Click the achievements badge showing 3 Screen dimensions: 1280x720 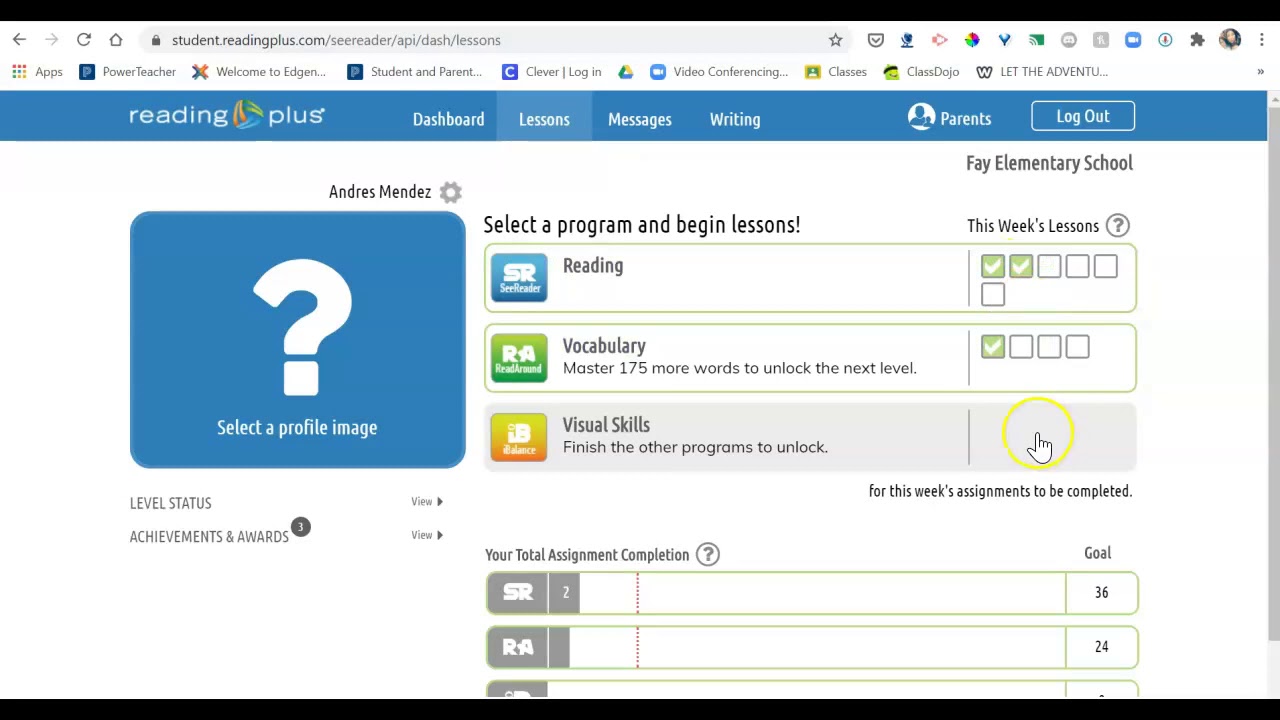point(300,527)
